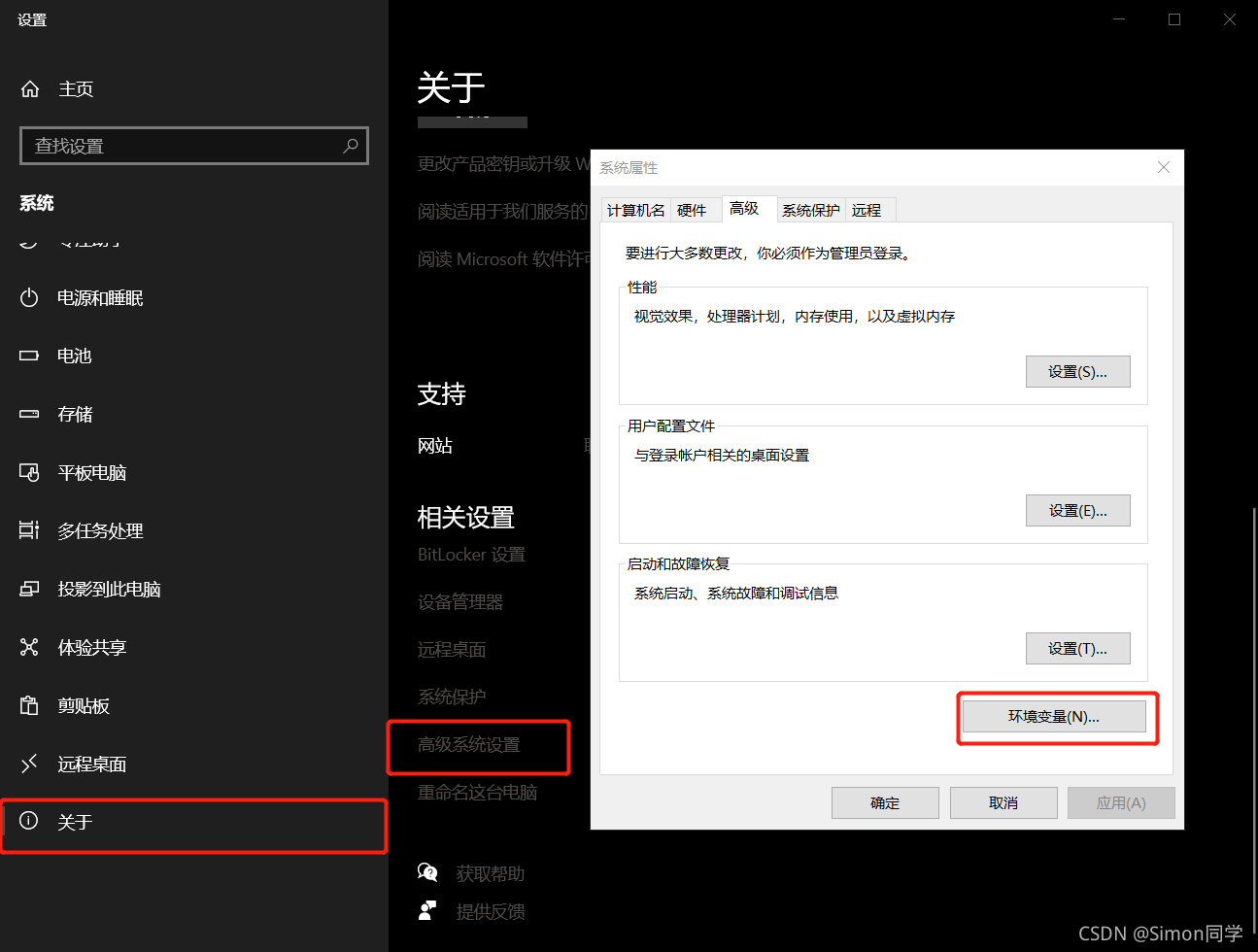Open 环境变量(N)... button
The width and height of the screenshot is (1258, 952).
point(1054,717)
